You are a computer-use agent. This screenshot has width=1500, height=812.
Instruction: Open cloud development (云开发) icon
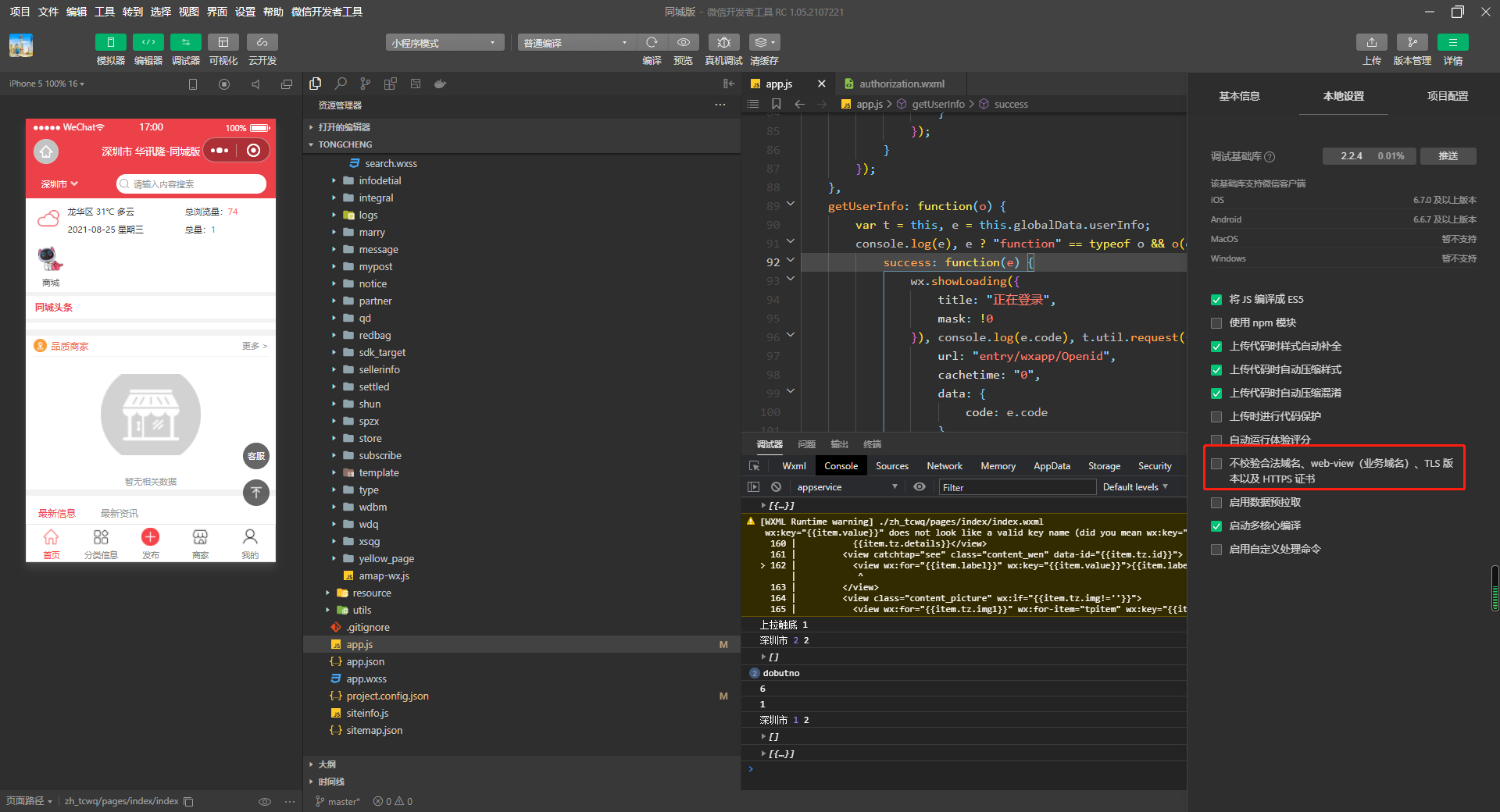click(262, 42)
